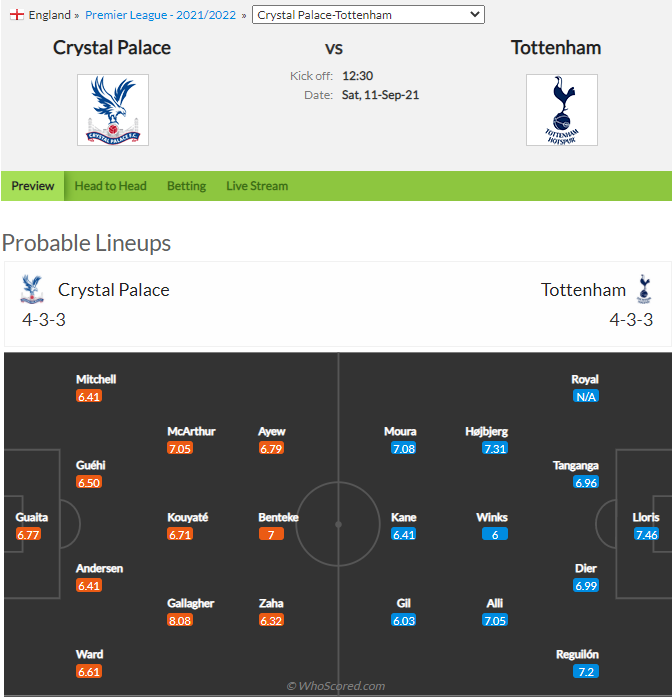Click the large Crystal Palace crest logo

[x=113, y=110]
